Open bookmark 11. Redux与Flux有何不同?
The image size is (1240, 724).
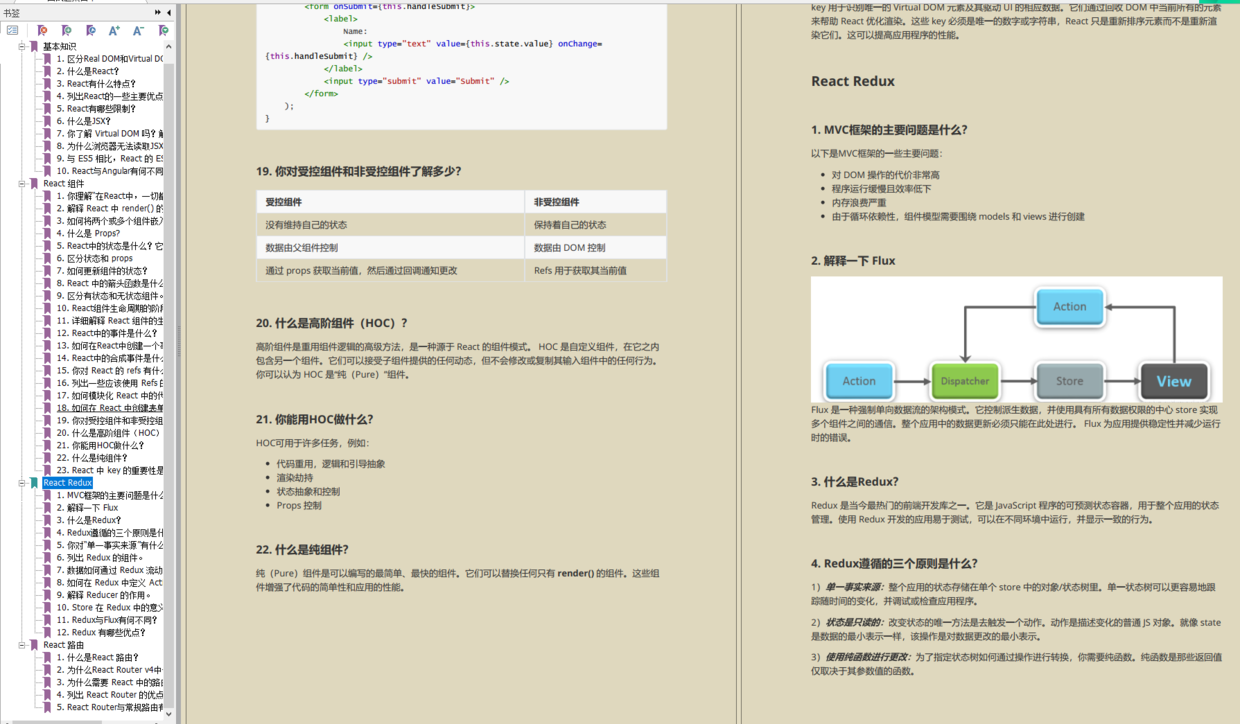(108, 620)
